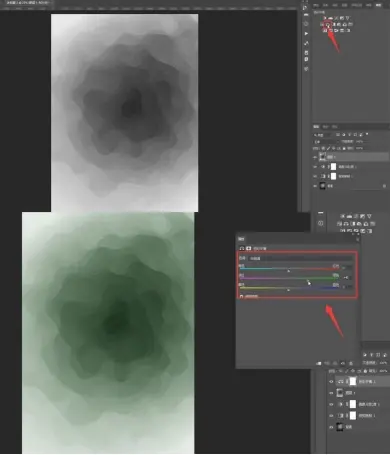Open the Tone dropdown in the Color Balance properties
Image resolution: width=390 pixels, height=455 pixels.
point(301,258)
